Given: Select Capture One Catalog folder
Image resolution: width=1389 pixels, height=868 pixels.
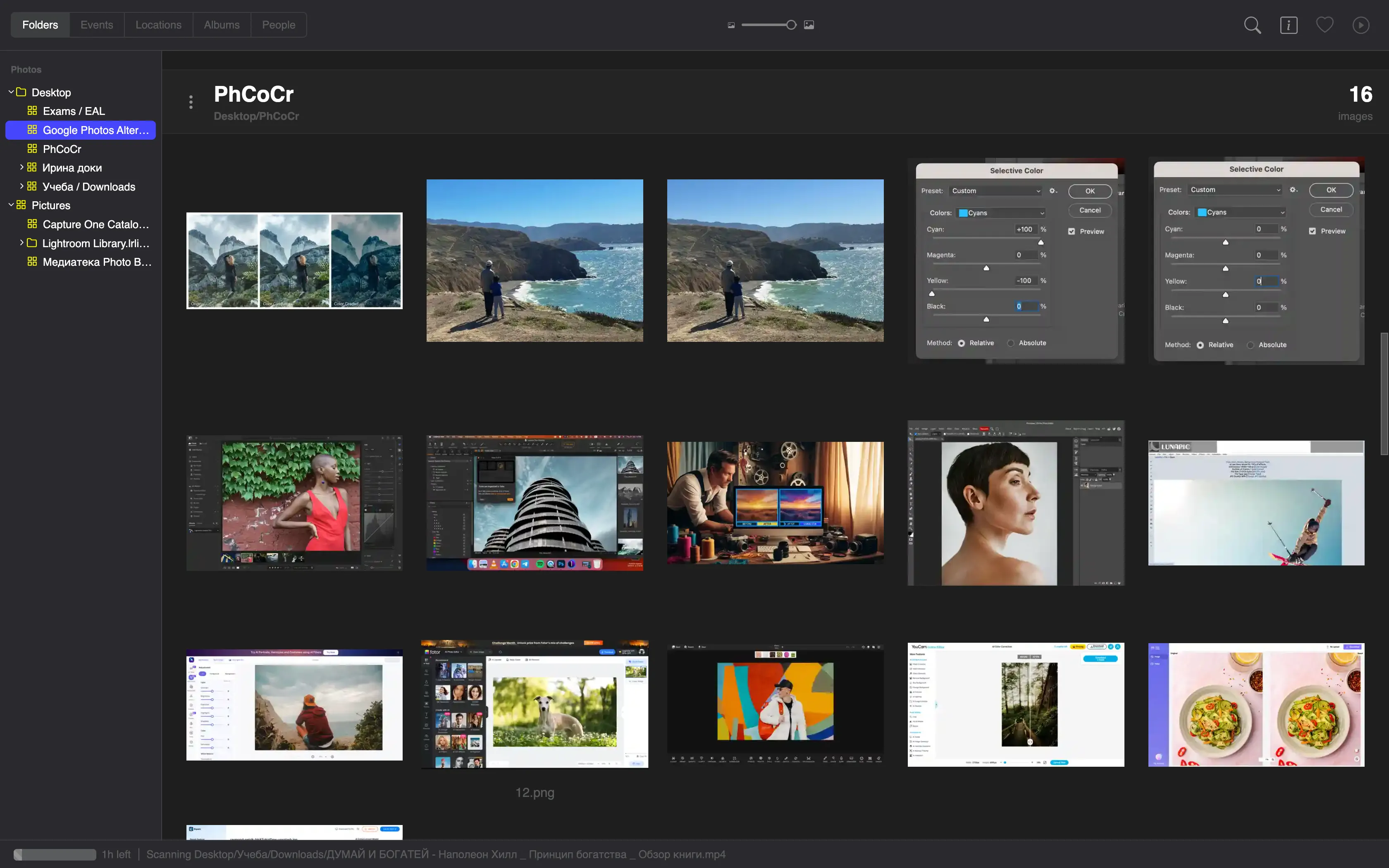Looking at the screenshot, I should [x=95, y=224].
